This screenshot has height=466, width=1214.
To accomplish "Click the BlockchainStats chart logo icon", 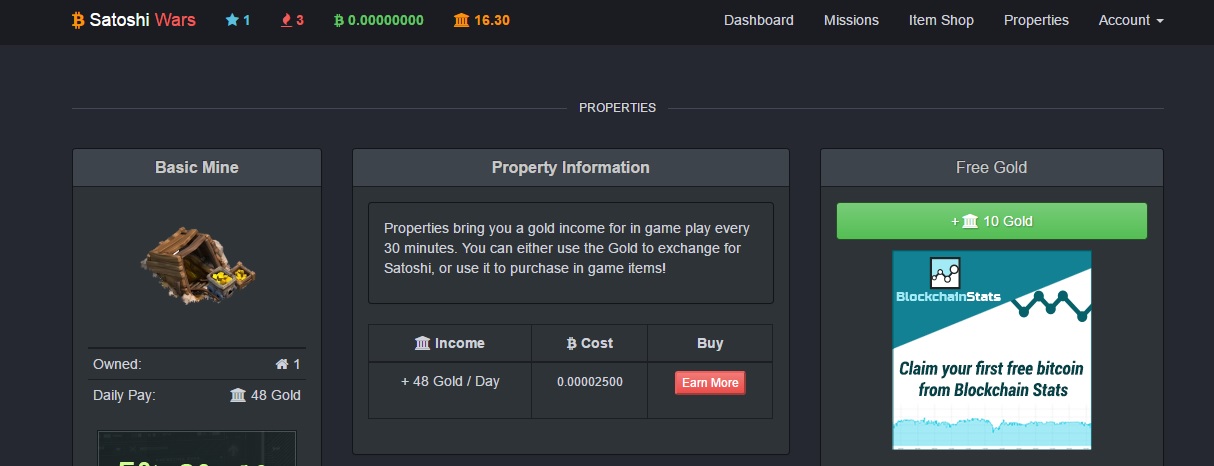I will coord(945,272).
